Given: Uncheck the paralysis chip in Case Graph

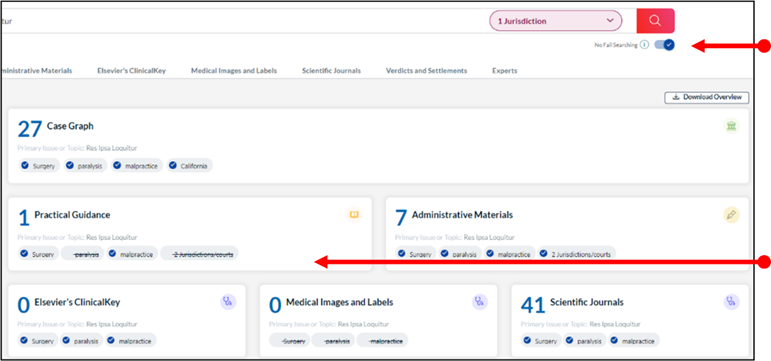Looking at the screenshot, I should tap(85, 166).
